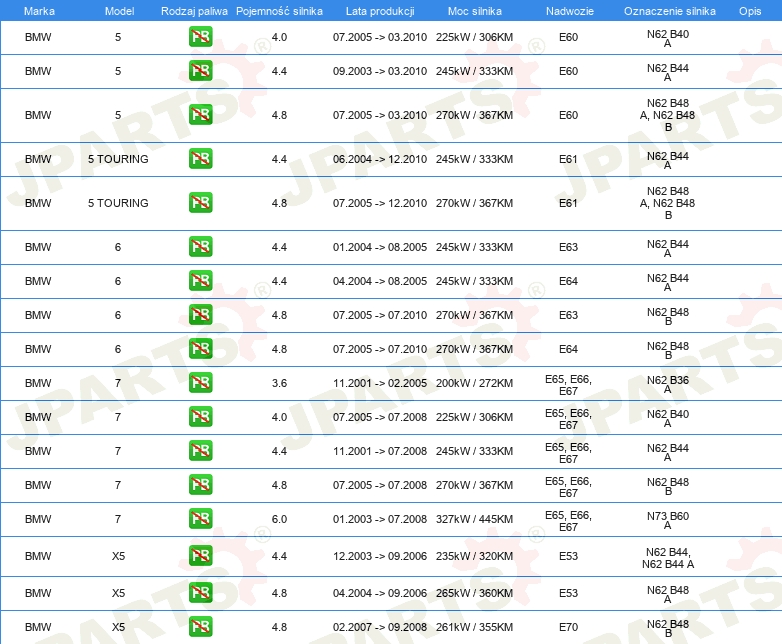
Task: Click fuel icon in the BMW 7 4.8 row
Action: (x=200, y=484)
